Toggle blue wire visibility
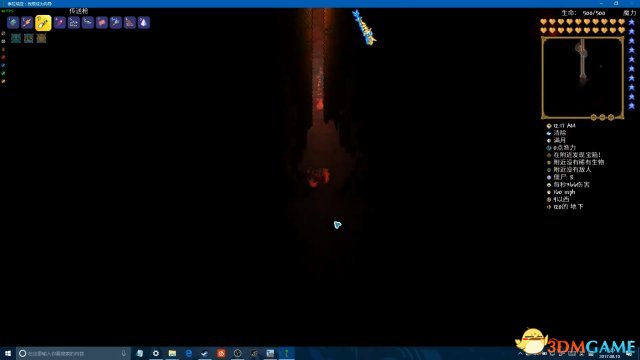 [3, 65]
